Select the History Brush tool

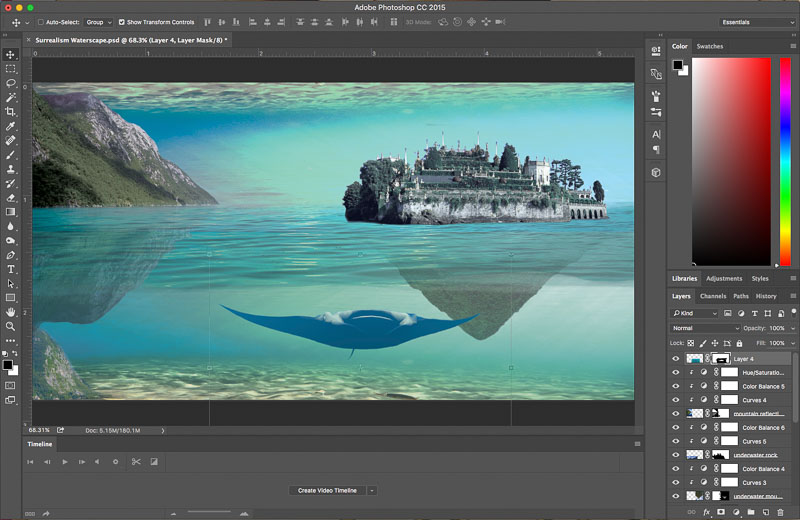point(10,183)
